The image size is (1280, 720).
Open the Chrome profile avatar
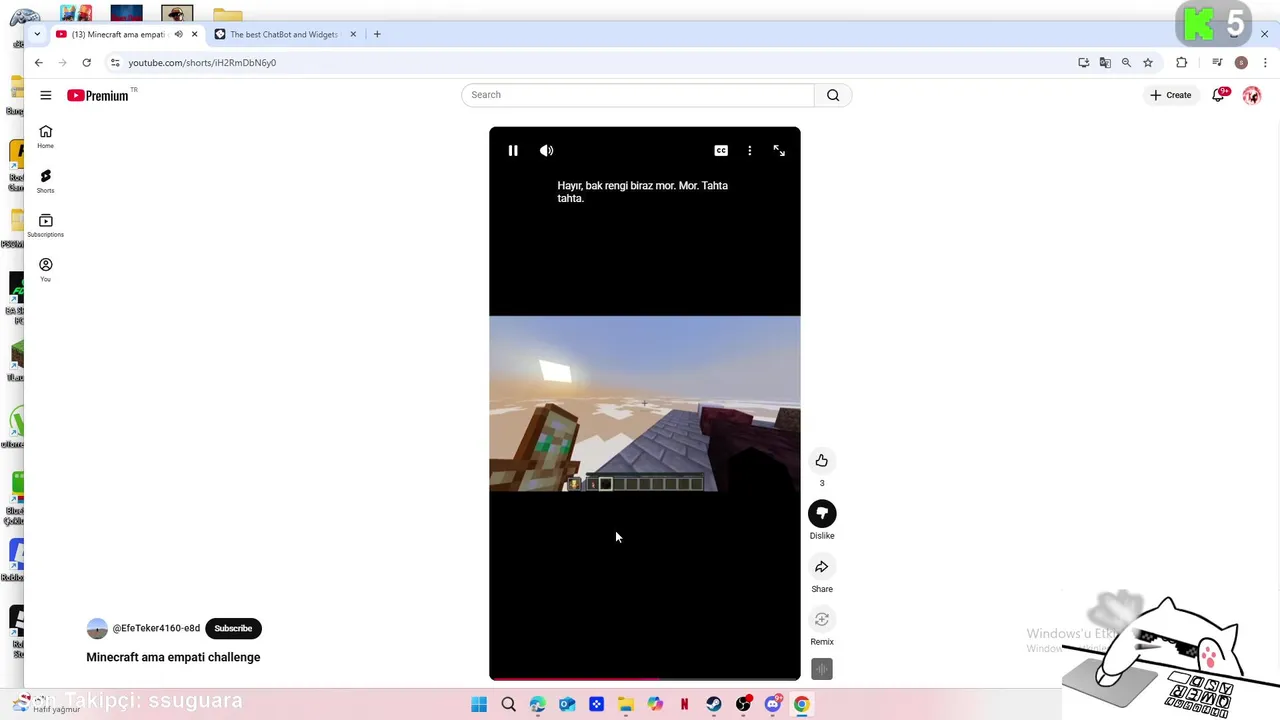coord(1241,63)
